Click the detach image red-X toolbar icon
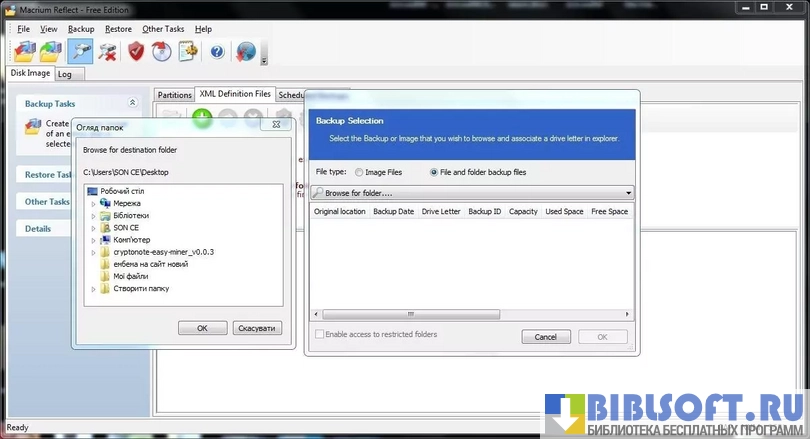Viewport: 810px width, 439px height. pyautogui.click(x=107, y=51)
